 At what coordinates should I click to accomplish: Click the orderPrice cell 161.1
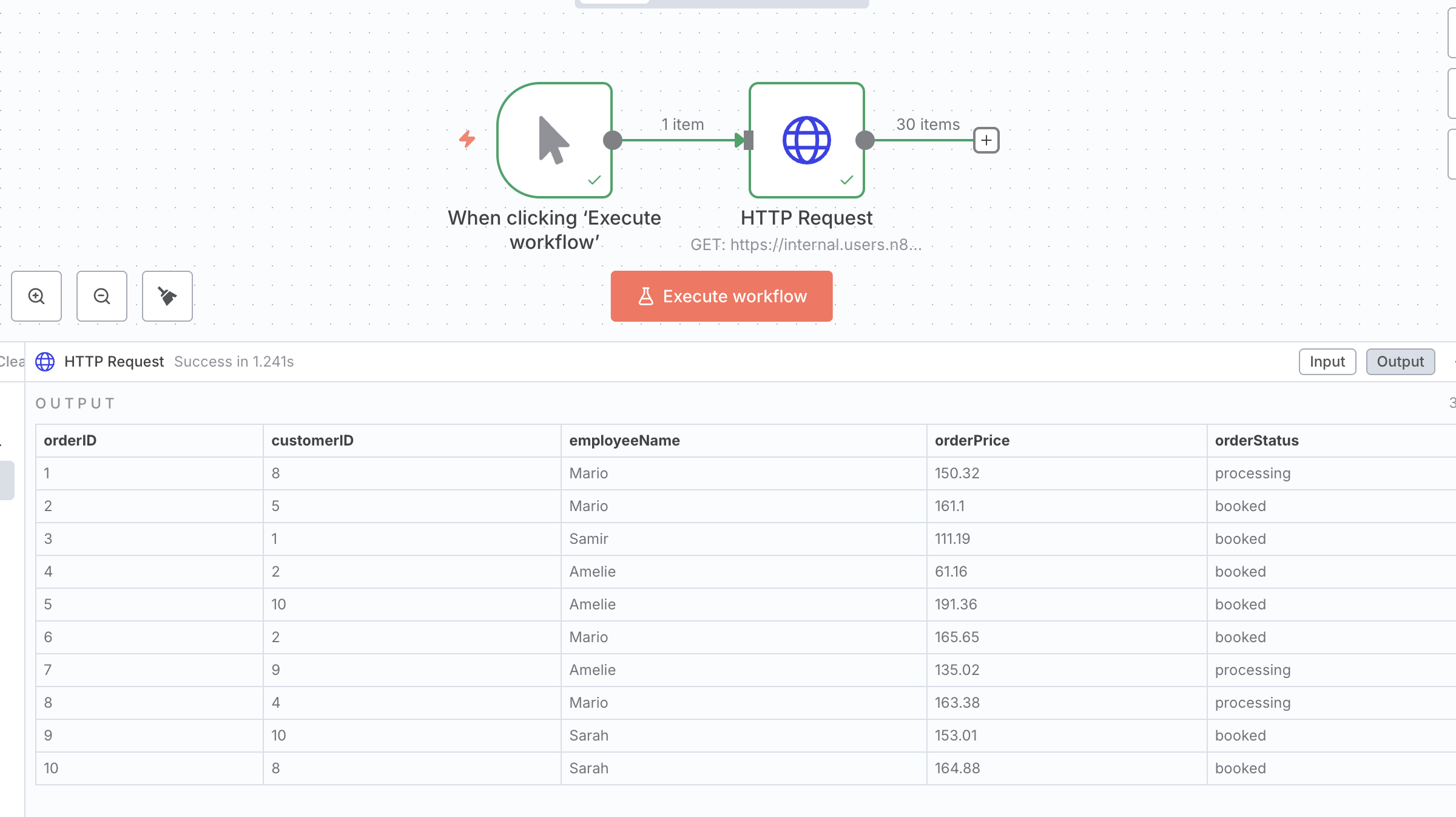(x=1067, y=506)
